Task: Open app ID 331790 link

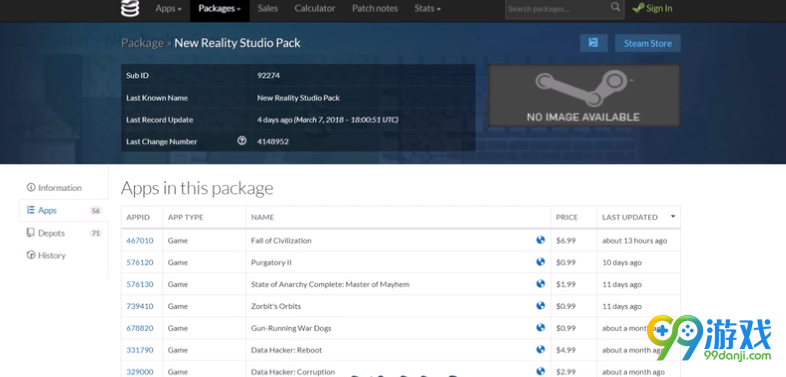Action: pyautogui.click(x=140, y=350)
